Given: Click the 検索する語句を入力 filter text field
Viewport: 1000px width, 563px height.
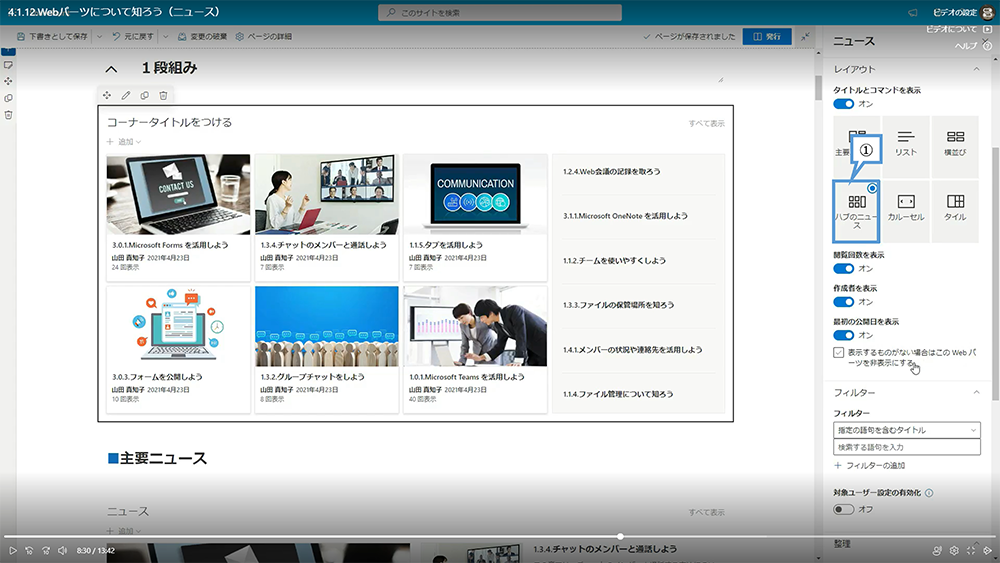Looking at the screenshot, I should pyautogui.click(x=906, y=447).
